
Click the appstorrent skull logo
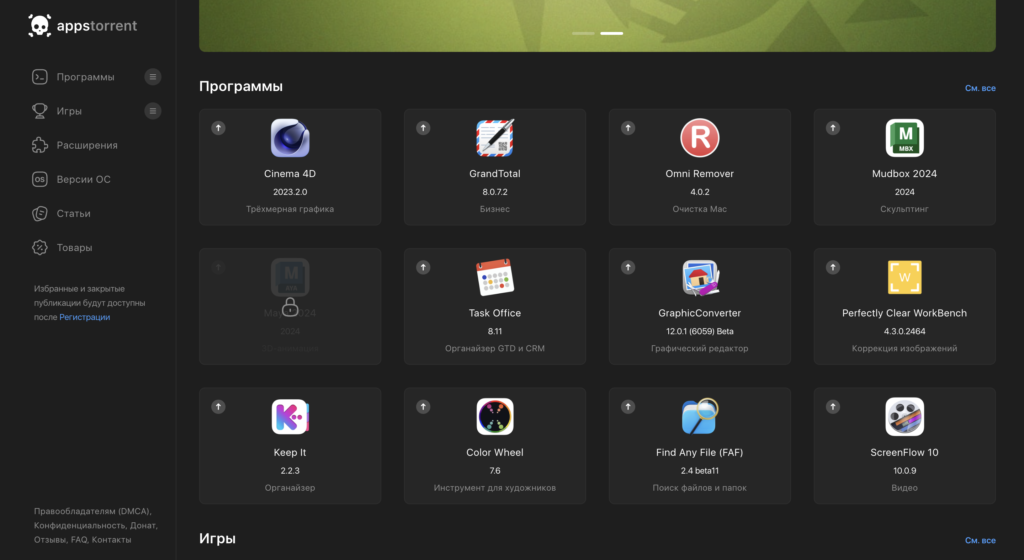39,25
